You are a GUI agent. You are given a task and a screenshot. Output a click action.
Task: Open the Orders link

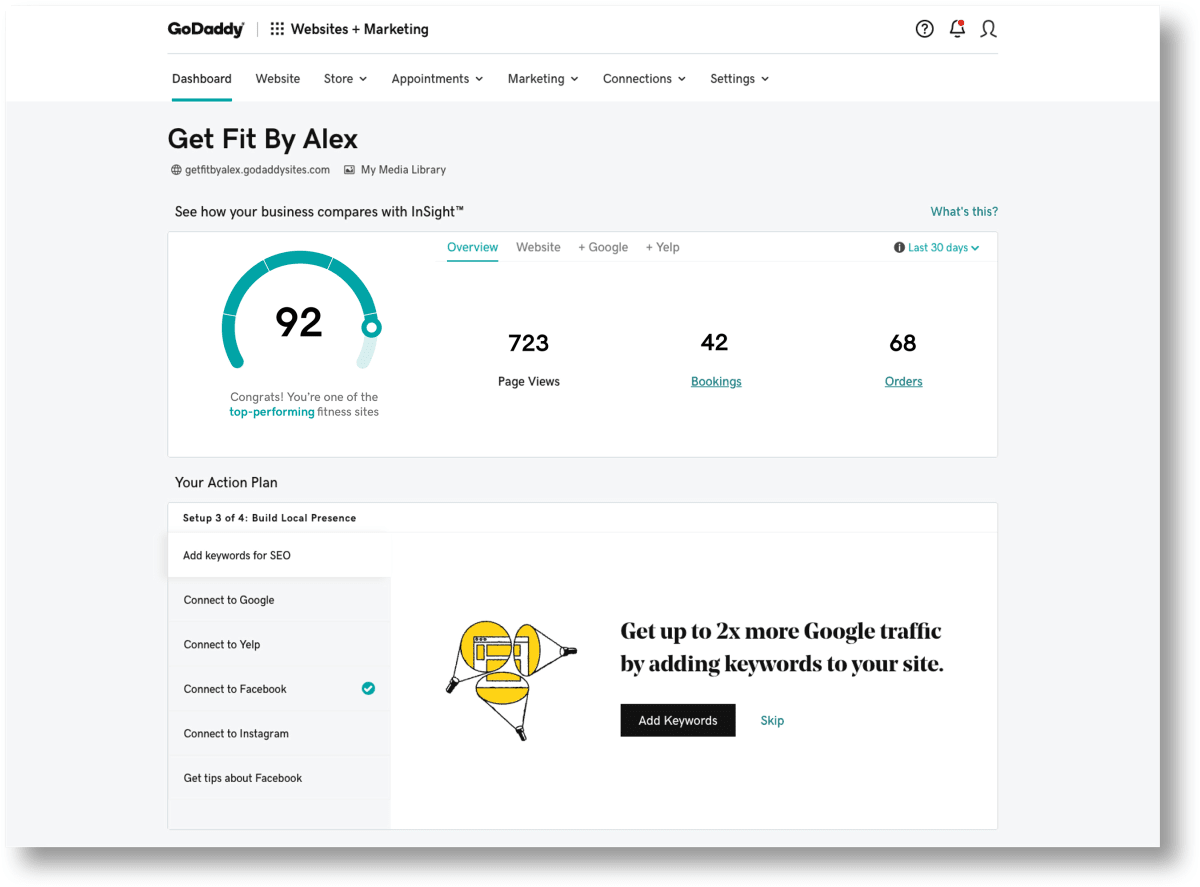pos(903,381)
